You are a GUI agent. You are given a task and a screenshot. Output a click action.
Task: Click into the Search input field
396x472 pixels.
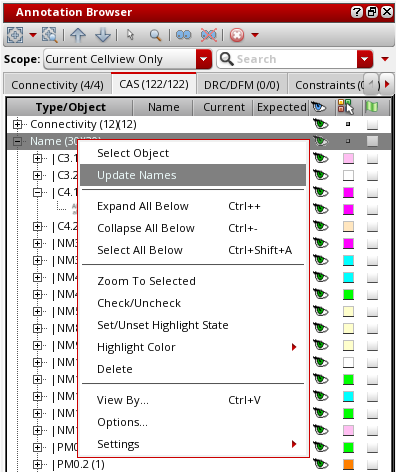(x=295, y=59)
